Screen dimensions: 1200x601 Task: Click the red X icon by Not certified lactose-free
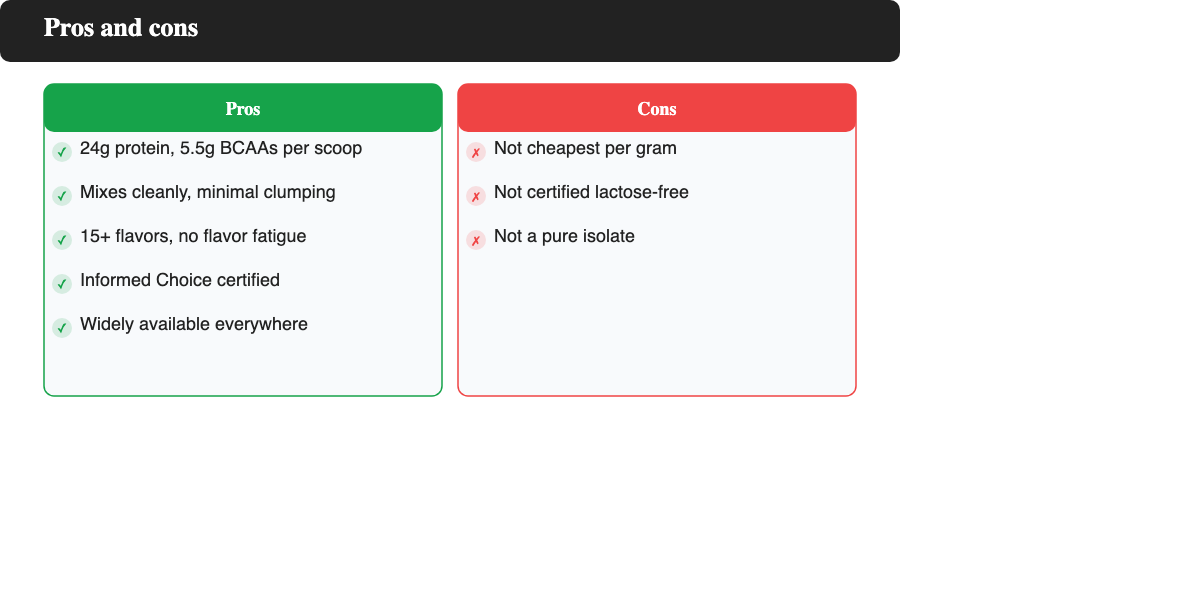(x=476, y=196)
